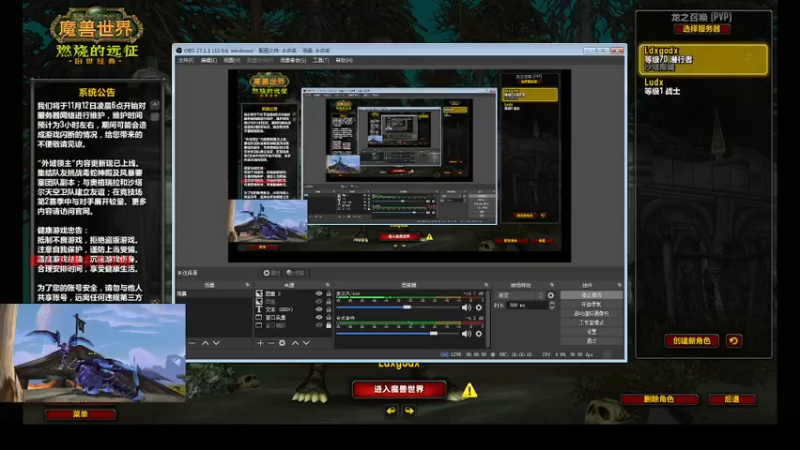800x450 pixels.
Task: Select Ldxgodx level 70 character
Action: pyautogui.click(x=704, y=59)
